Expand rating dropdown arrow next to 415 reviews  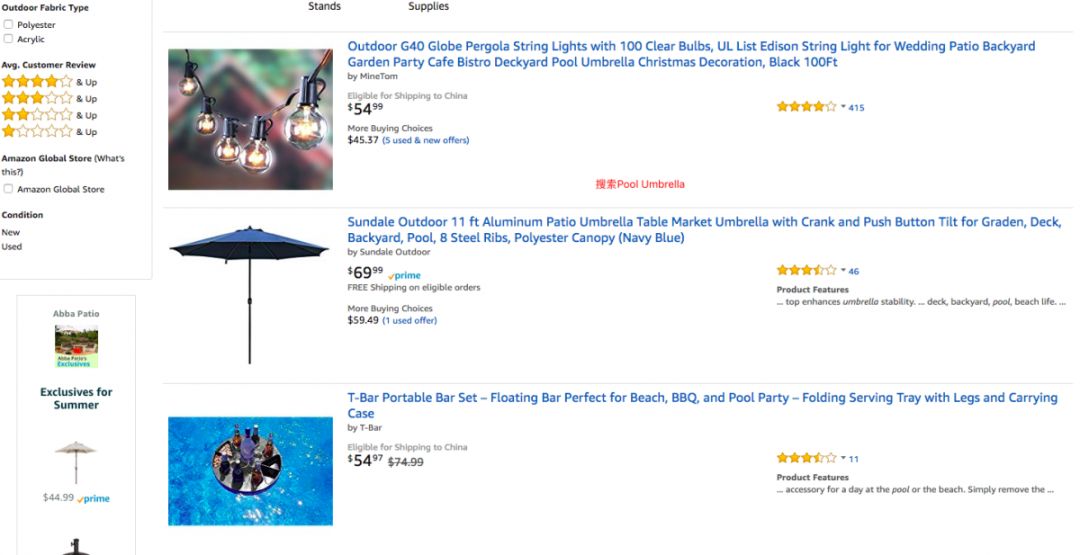point(843,107)
